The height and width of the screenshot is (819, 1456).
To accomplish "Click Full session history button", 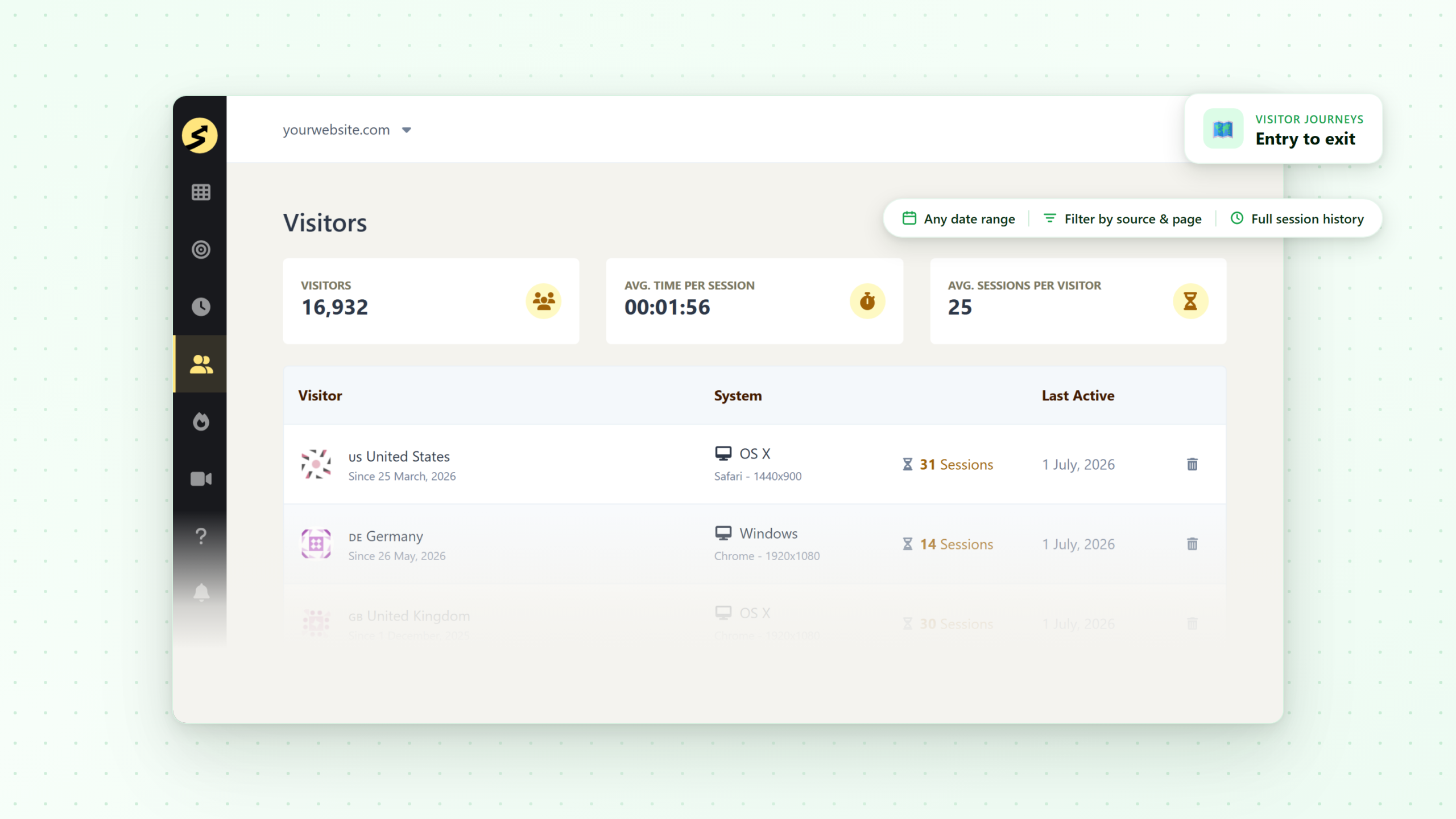I will pyautogui.click(x=1297, y=219).
